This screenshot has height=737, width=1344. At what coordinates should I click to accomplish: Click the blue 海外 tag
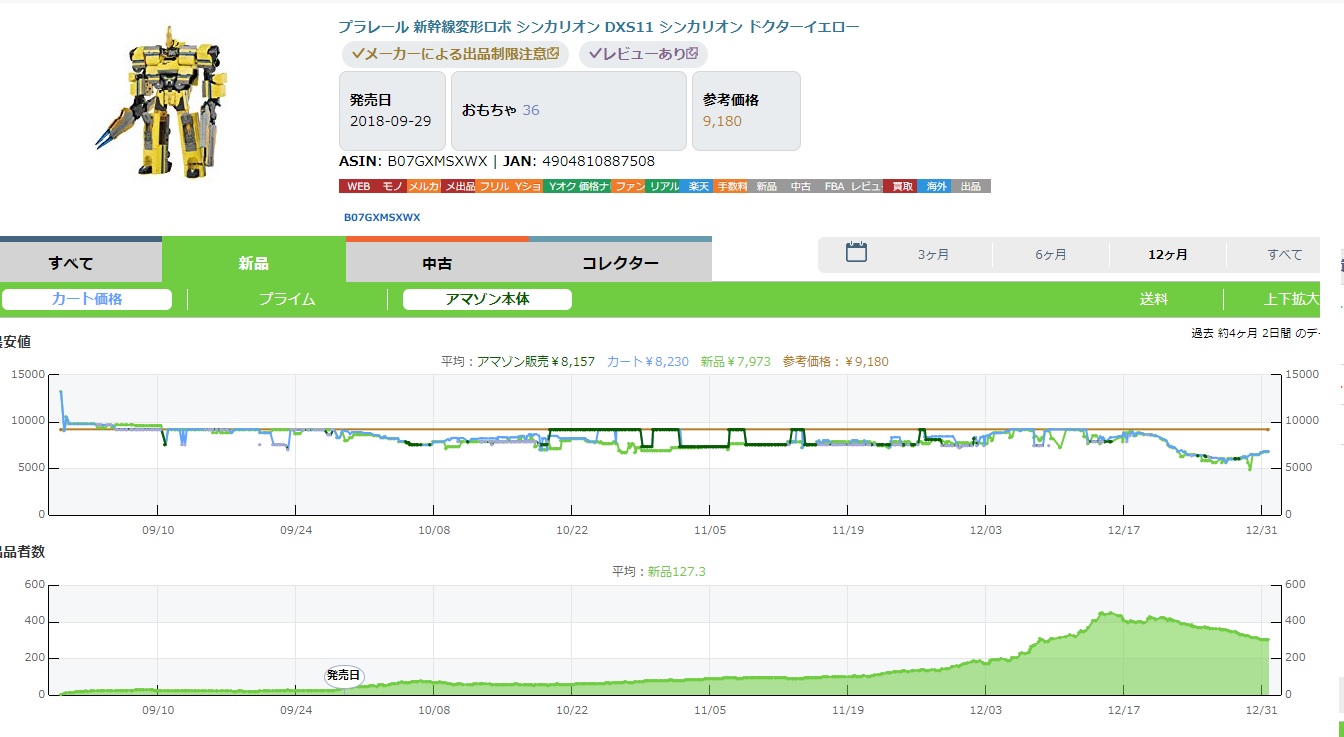936,187
